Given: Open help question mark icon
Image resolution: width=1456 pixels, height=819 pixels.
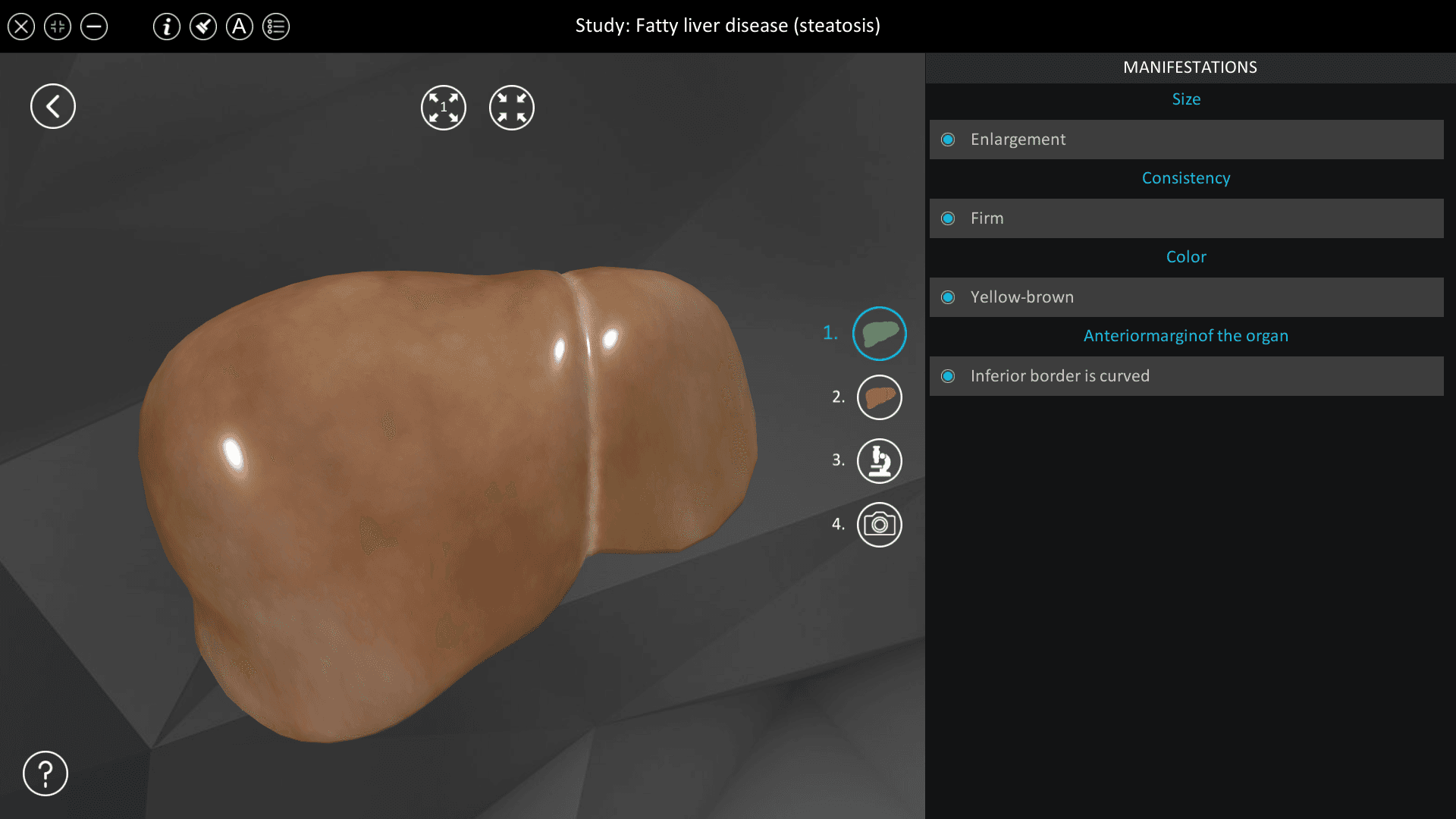Looking at the screenshot, I should [45, 773].
